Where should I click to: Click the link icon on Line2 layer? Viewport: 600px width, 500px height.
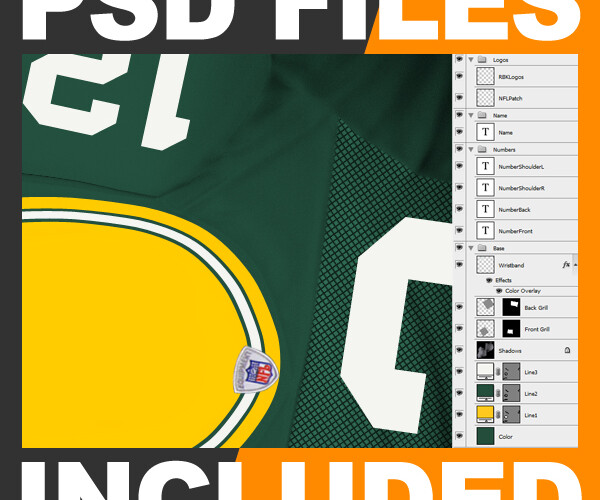[x=498, y=393]
